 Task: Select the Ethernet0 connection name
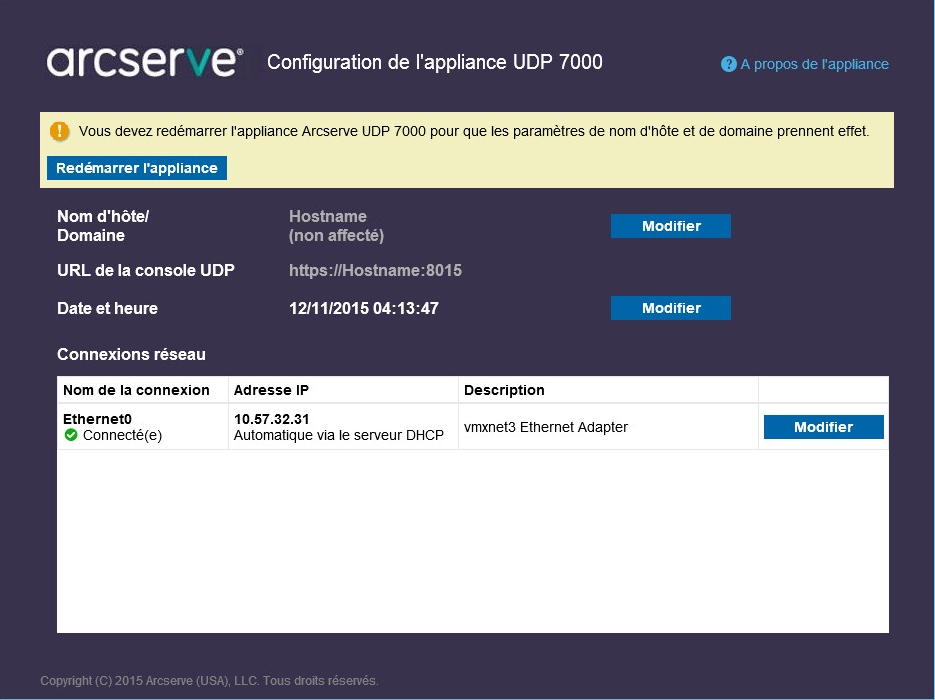click(x=97, y=419)
